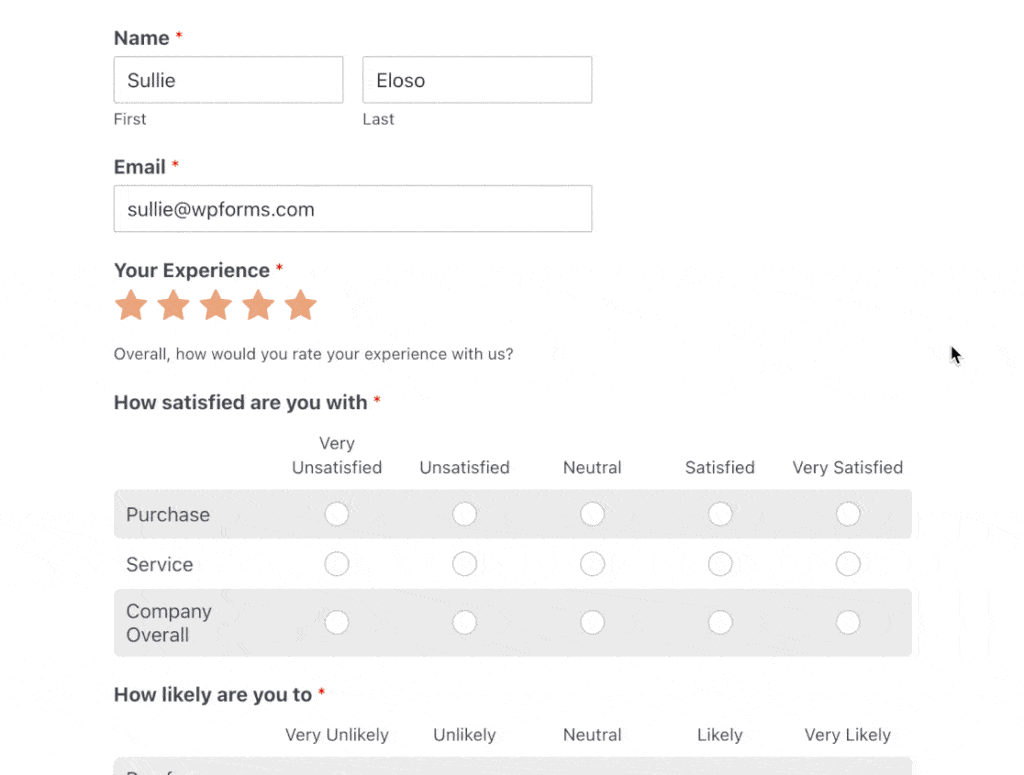Choose Neutral for Service row
Viewport: 1024px width, 775px height.
click(x=592, y=564)
